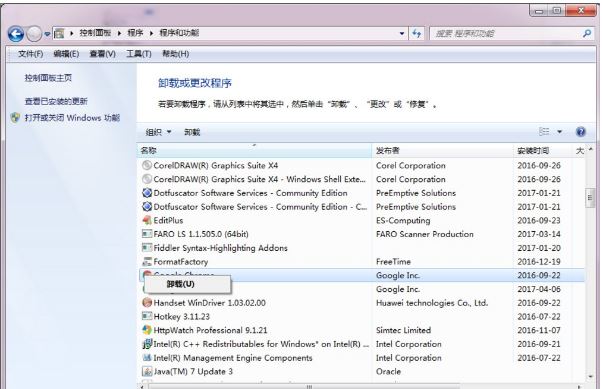
Task: Click the install date 2017-03-14
Action: (x=539, y=234)
